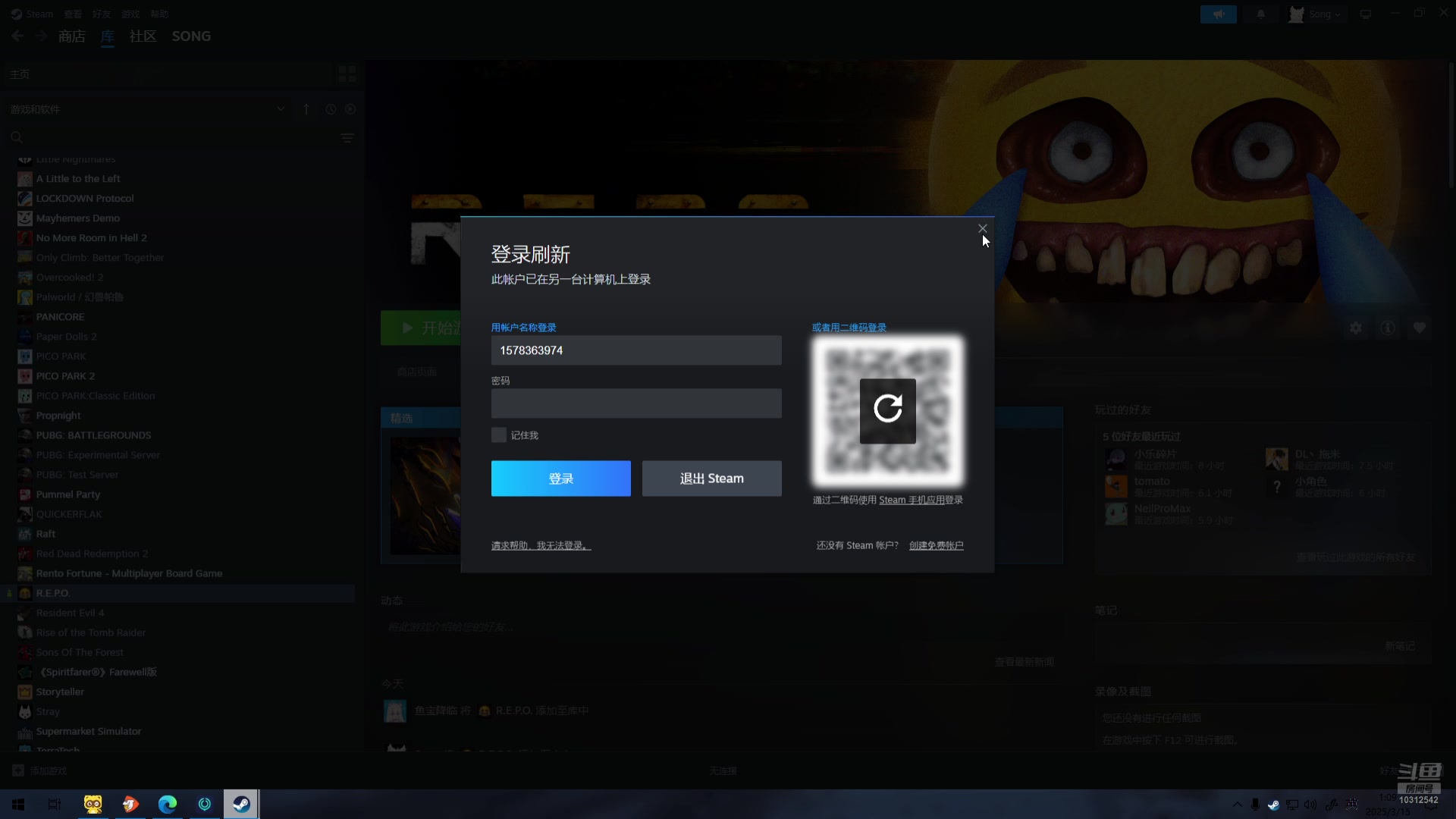Click the back navigation arrow
The width and height of the screenshot is (1456, 819).
coord(17,36)
